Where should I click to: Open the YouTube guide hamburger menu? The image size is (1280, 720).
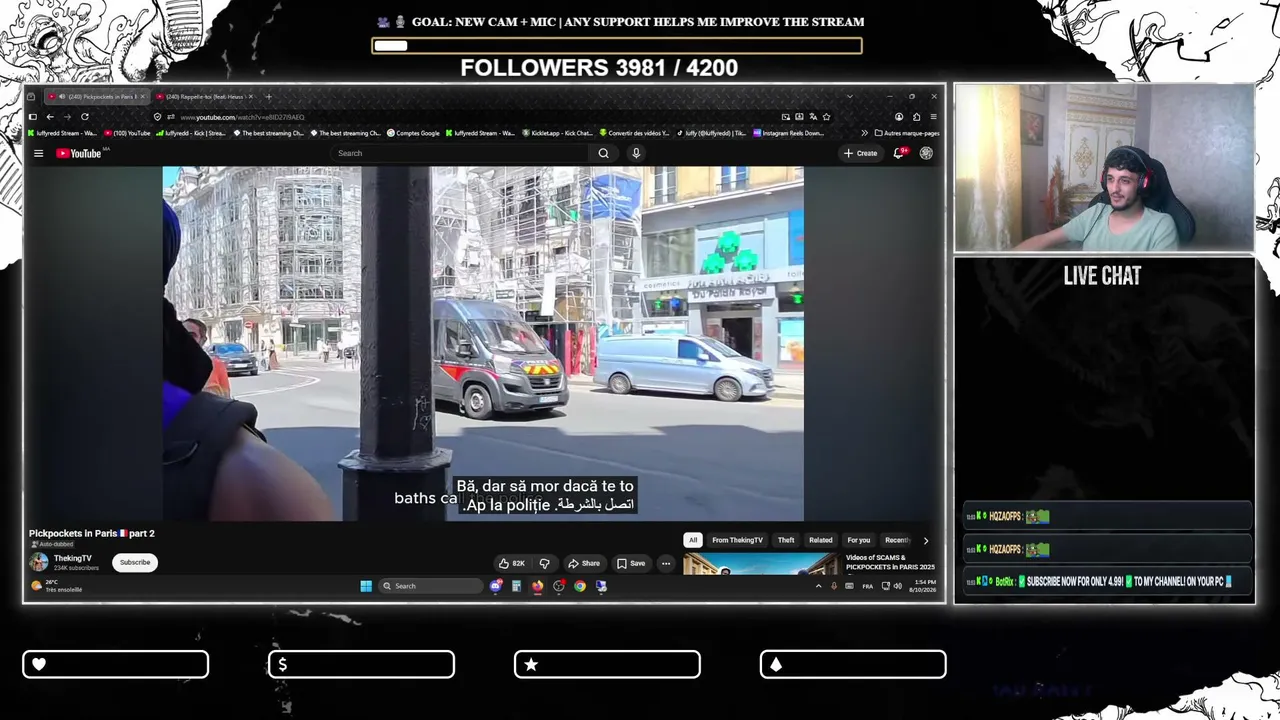[x=38, y=153]
